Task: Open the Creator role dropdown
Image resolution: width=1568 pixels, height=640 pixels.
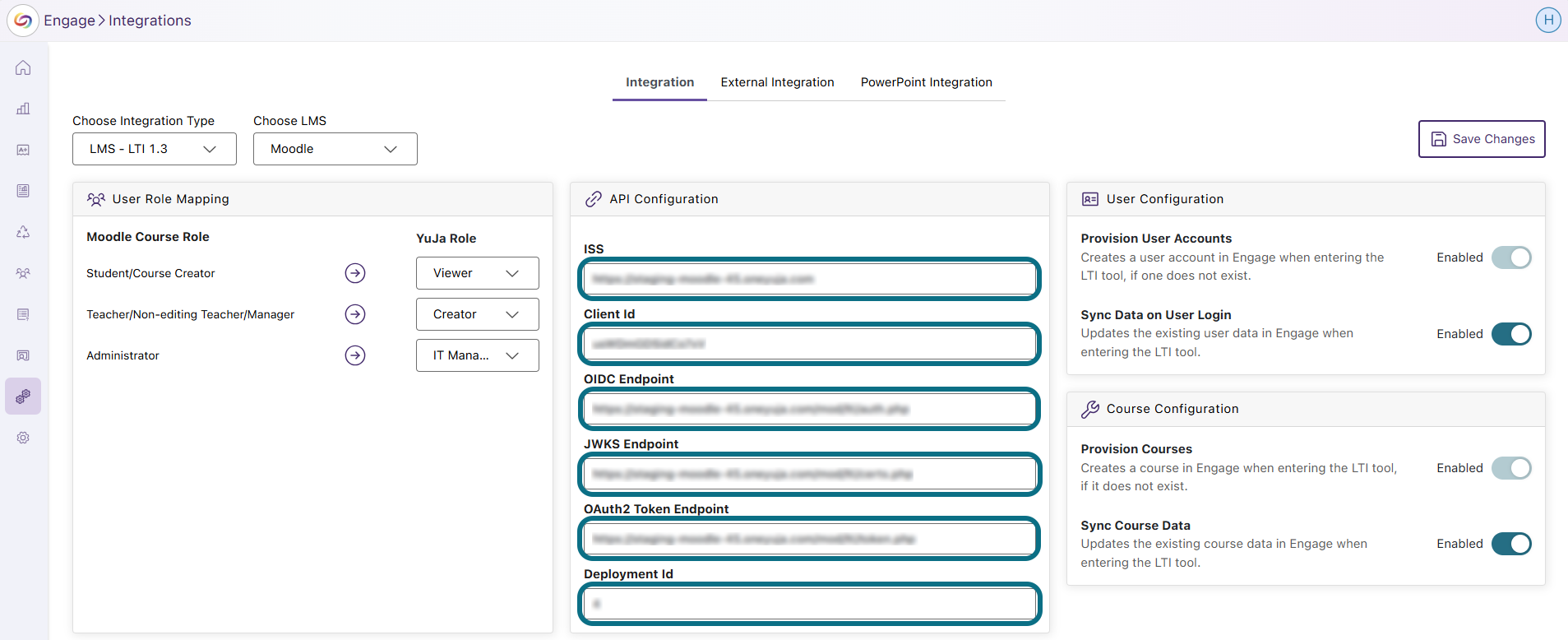Action: (478, 314)
